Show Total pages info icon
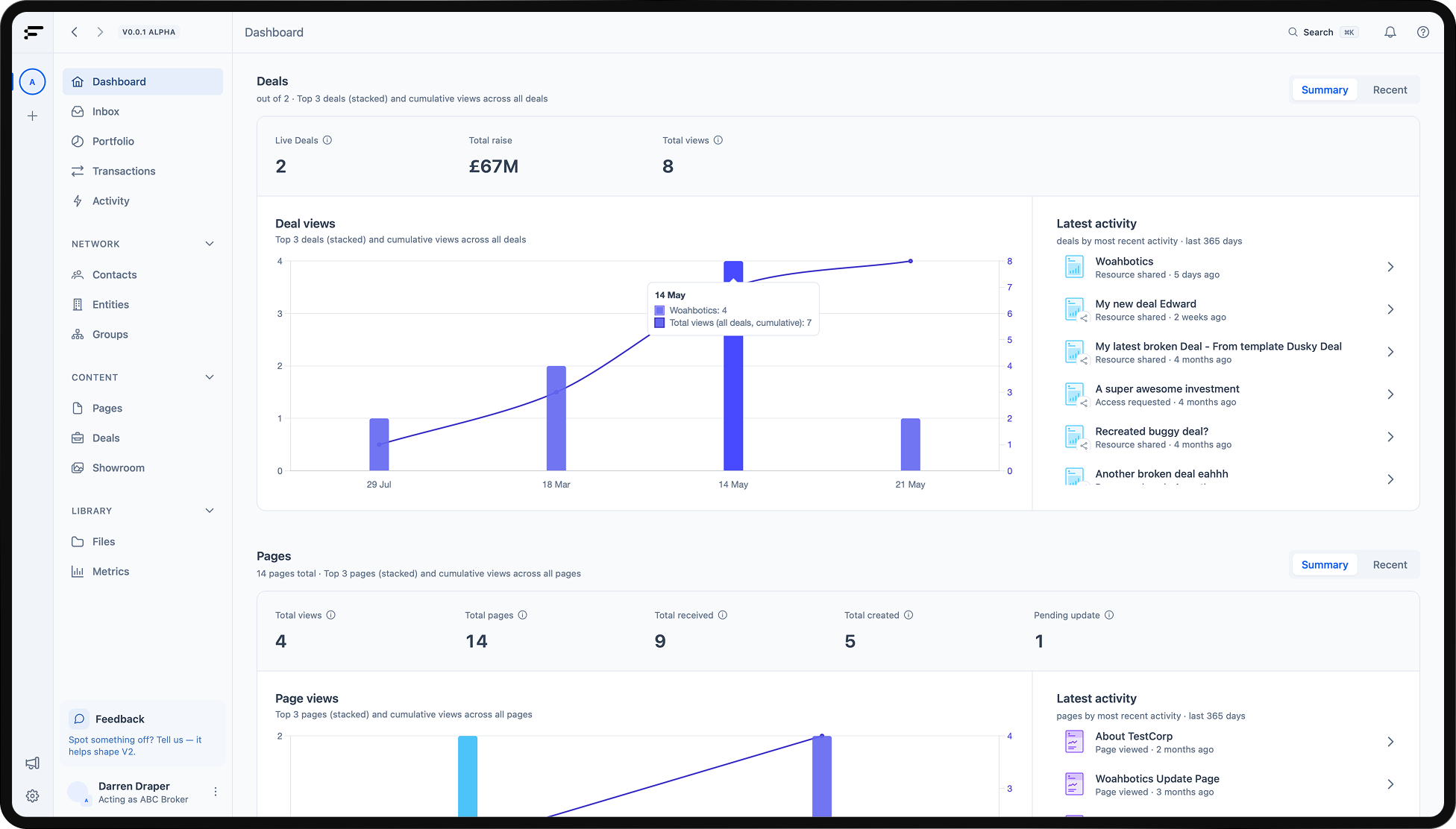 point(523,615)
